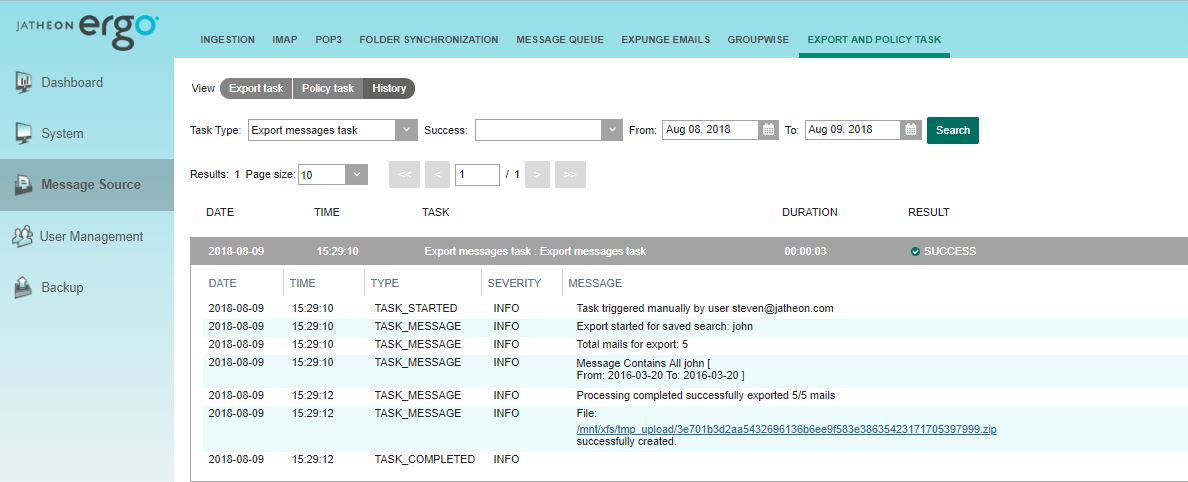Click 'Task triggered manually by user' message
The height and width of the screenshot is (482, 1188).
click(x=705, y=308)
